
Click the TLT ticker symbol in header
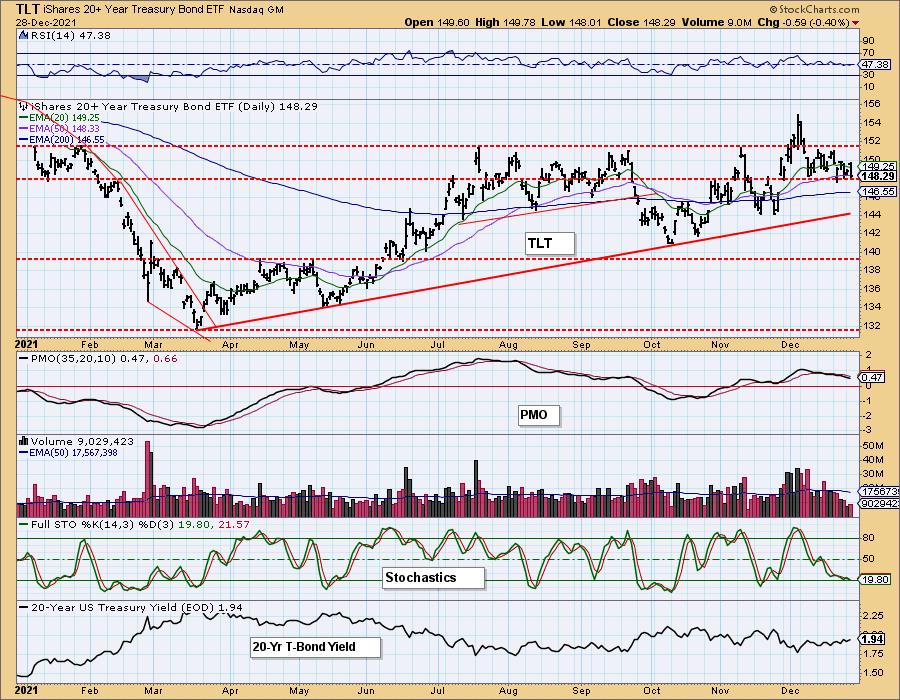(28, 9)
